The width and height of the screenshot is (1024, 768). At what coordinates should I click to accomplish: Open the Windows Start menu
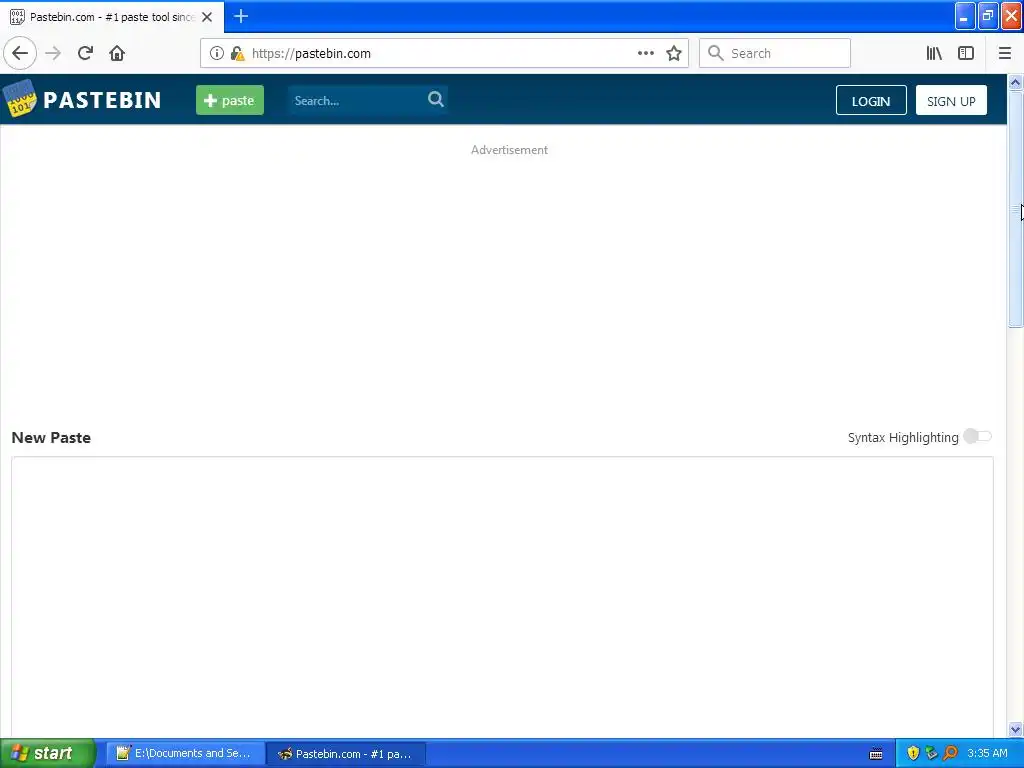coord(48,753)
